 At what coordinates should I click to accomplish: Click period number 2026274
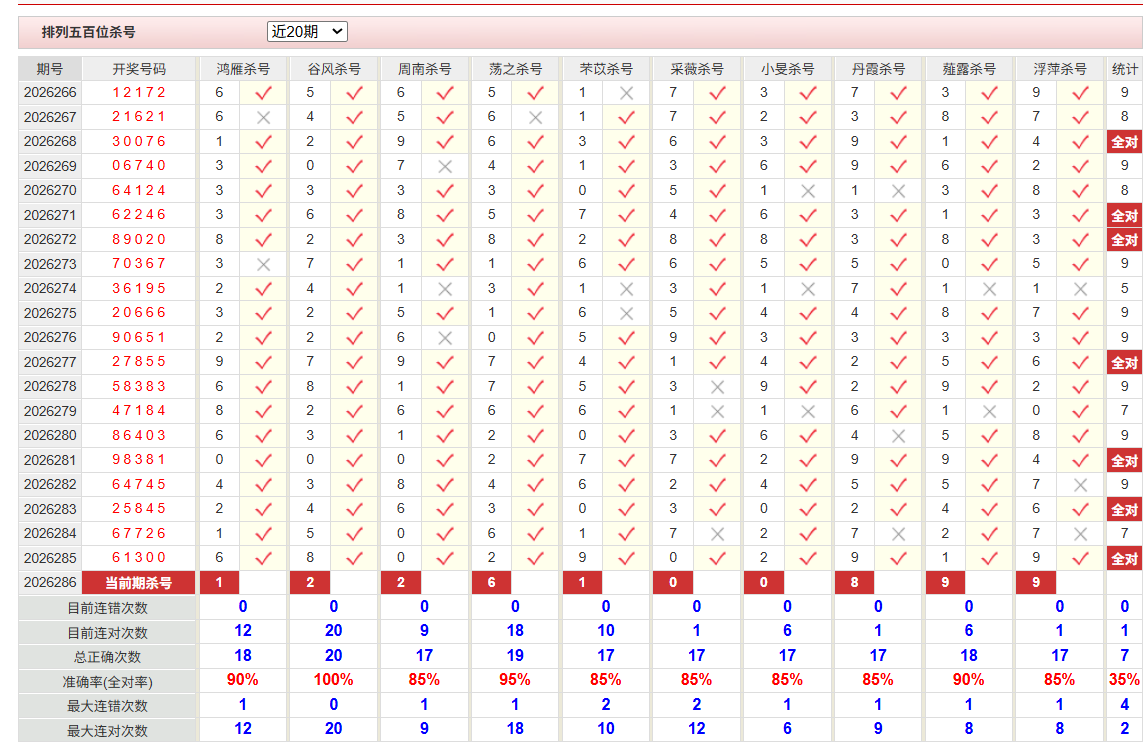tap(50, 289)
